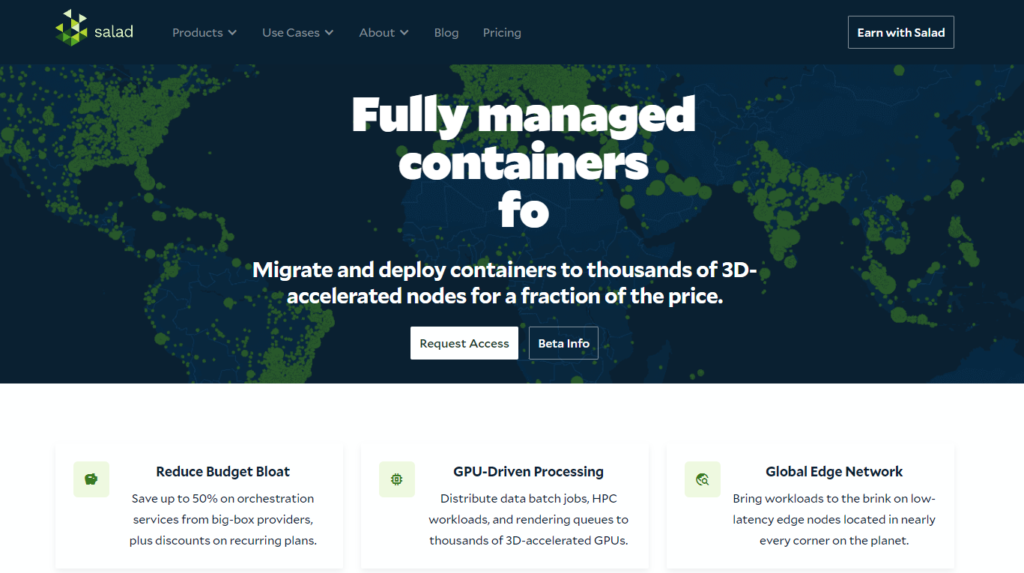Viewport: 1024px width, 573px height.
Task: Go to the Pricing page
Action: pos(502,33)
